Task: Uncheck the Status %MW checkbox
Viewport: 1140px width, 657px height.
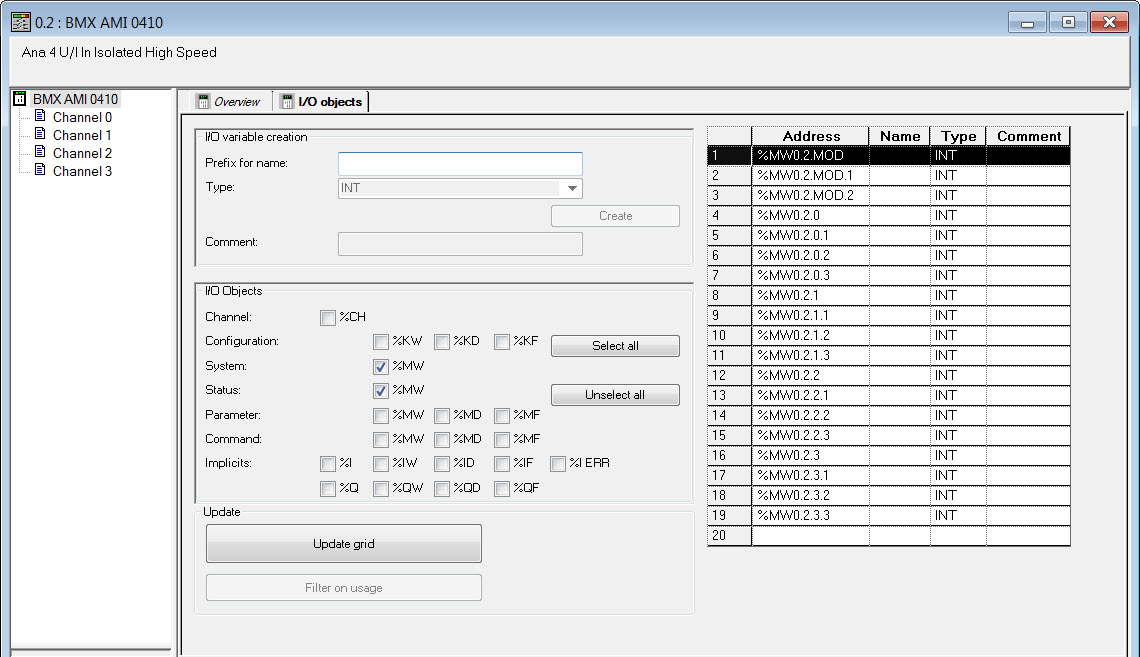Action: [x=381, y=390]
